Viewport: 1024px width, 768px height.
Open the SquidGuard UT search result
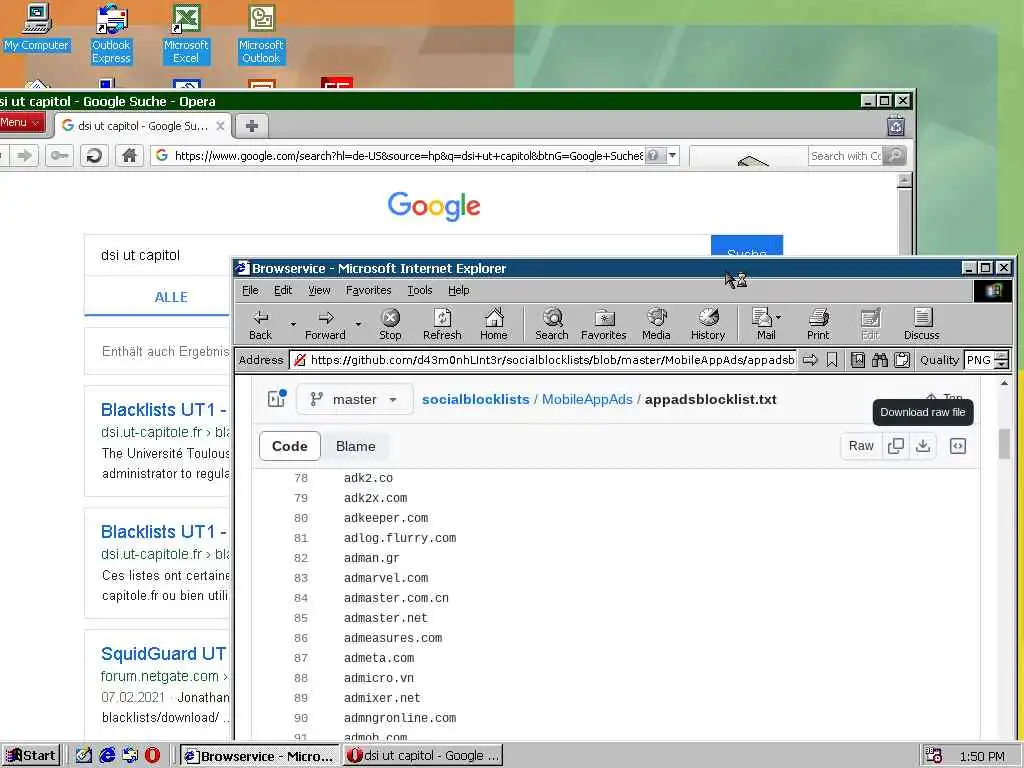(163, 654)
